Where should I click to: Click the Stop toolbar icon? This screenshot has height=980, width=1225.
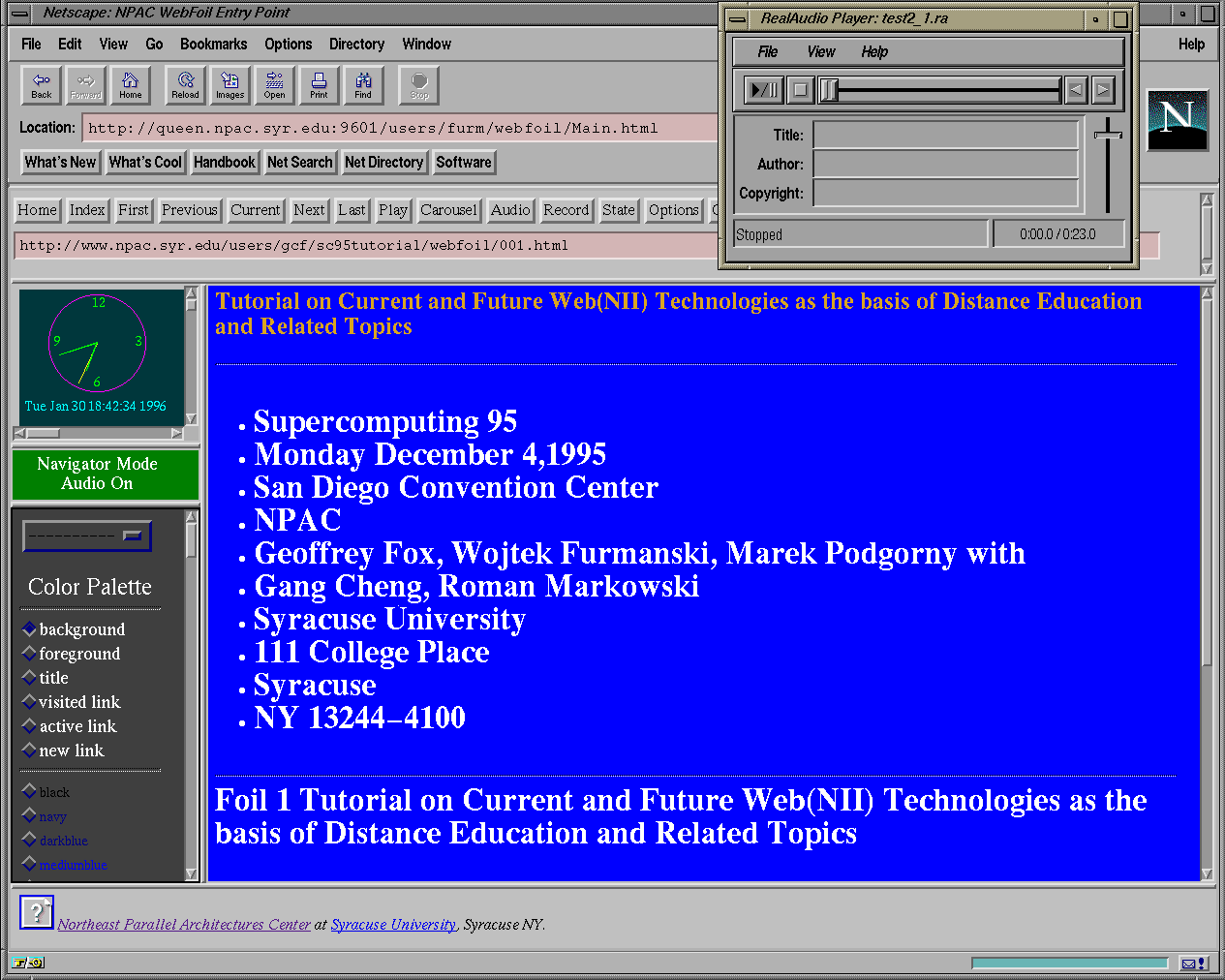[419, 85]
